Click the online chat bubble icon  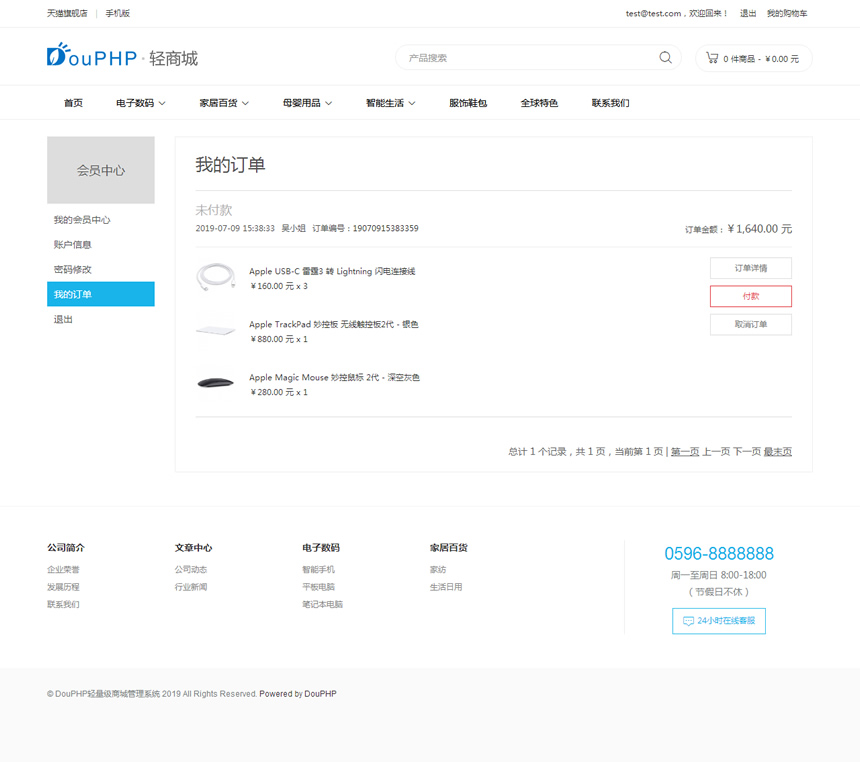pyautogui.click(x=688, y=621)
